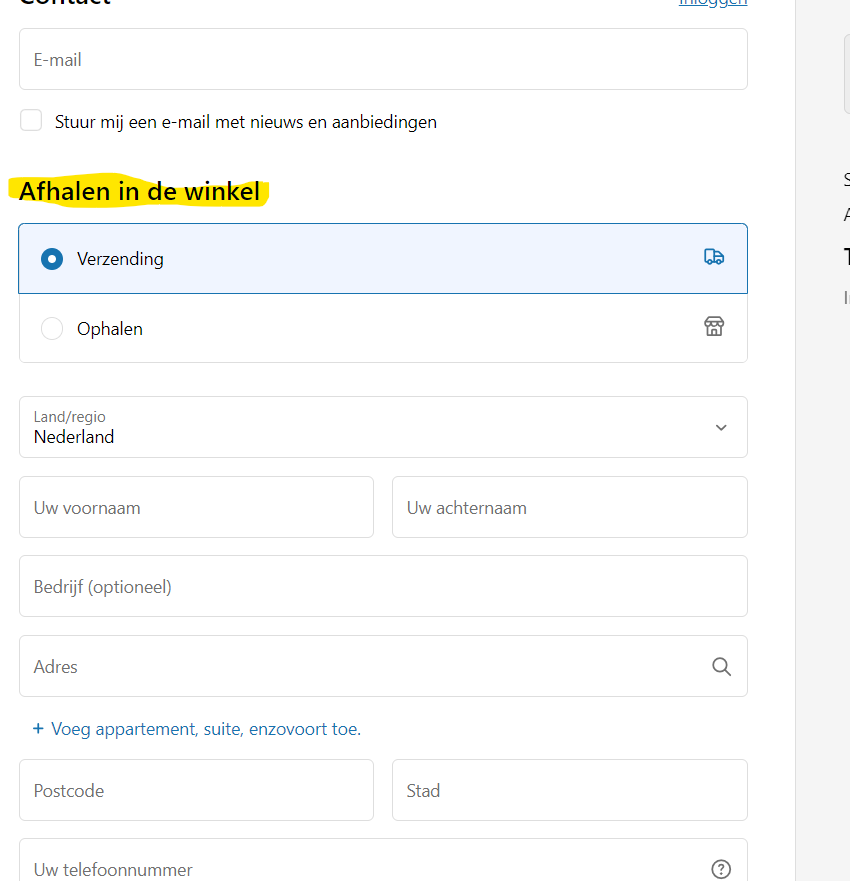850x881 pixels.
Task: Enable the news and offers email checkbox
Action: coord(32,121)
